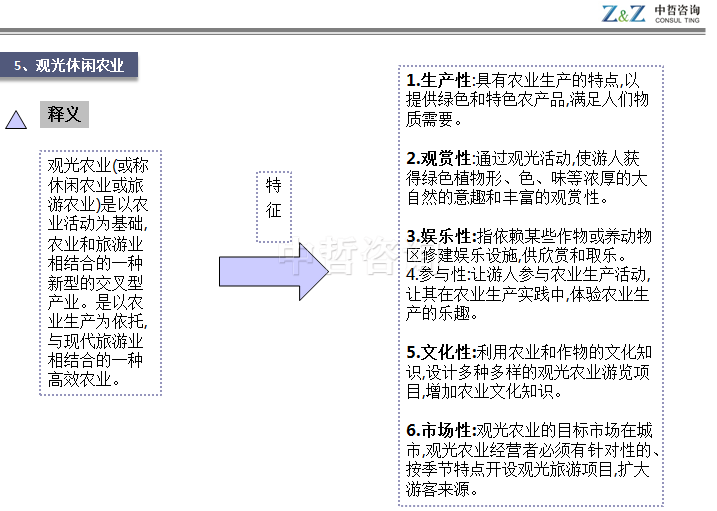Click the heading '3.娱乐性'

click(x=441, y=237)
